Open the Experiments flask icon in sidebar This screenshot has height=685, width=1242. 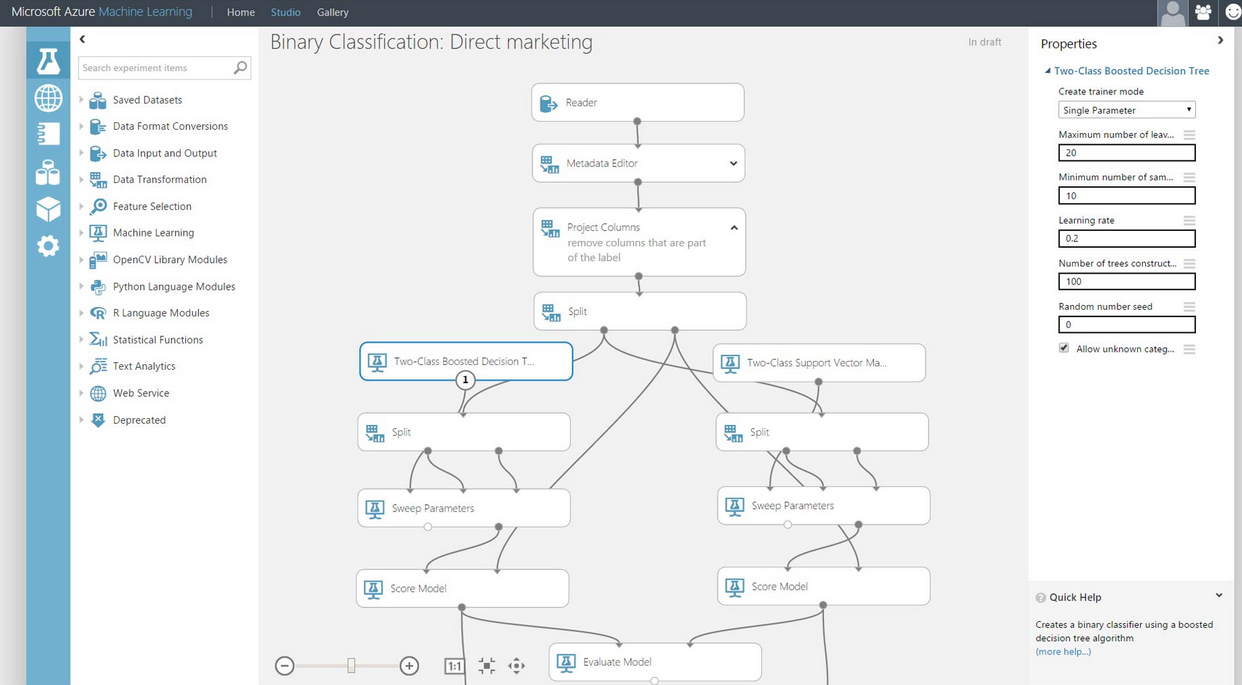tap(48, 61)
